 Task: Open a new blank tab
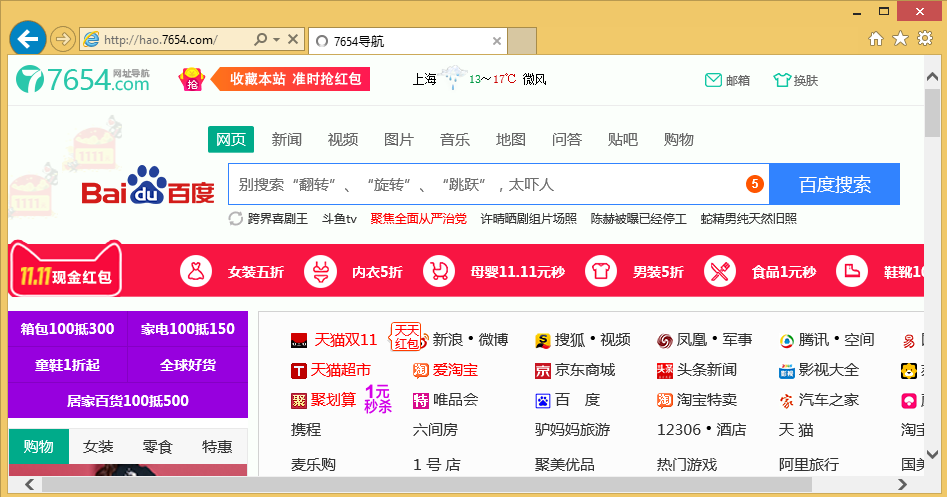coord(522,41)
